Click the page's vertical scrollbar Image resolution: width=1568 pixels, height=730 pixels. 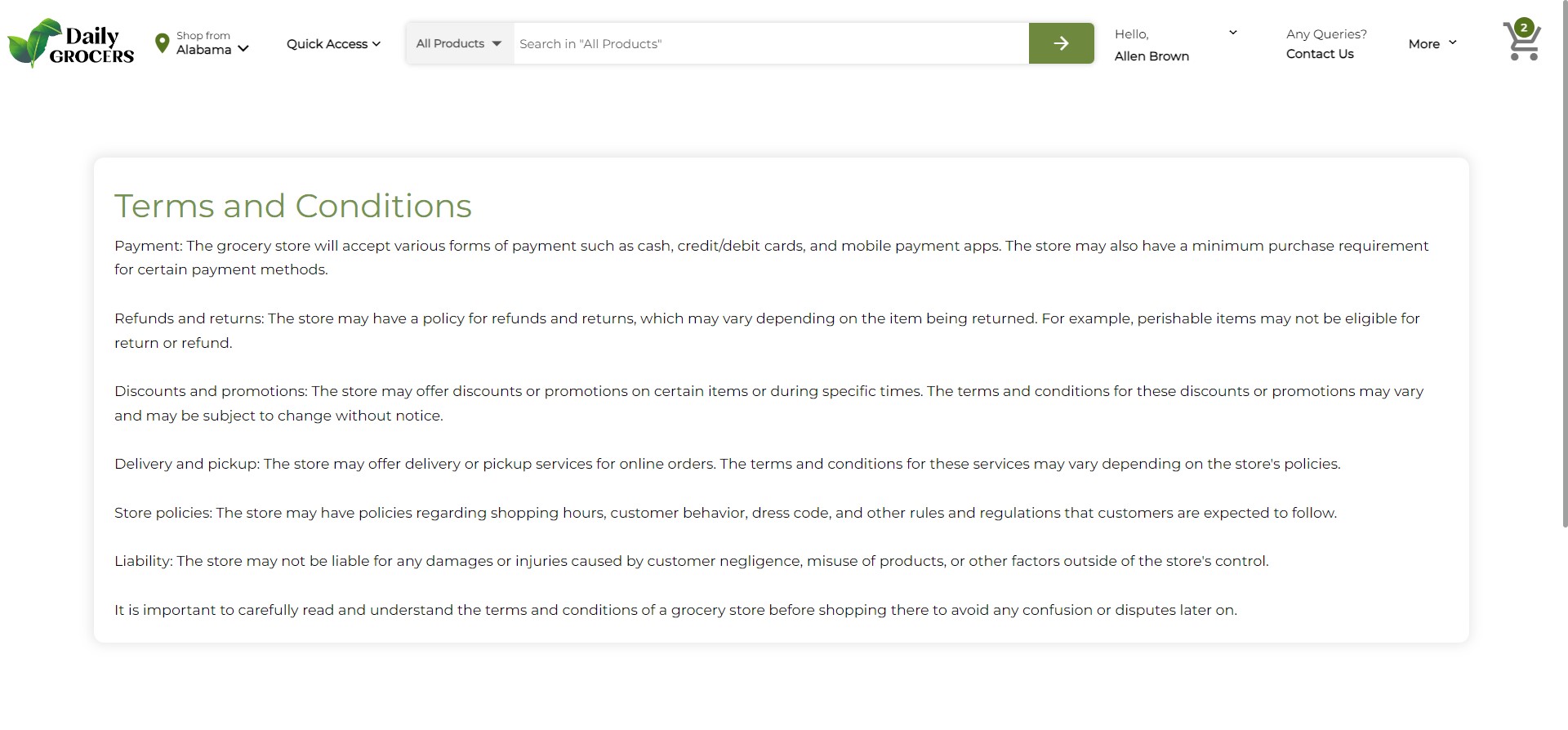1564,261
